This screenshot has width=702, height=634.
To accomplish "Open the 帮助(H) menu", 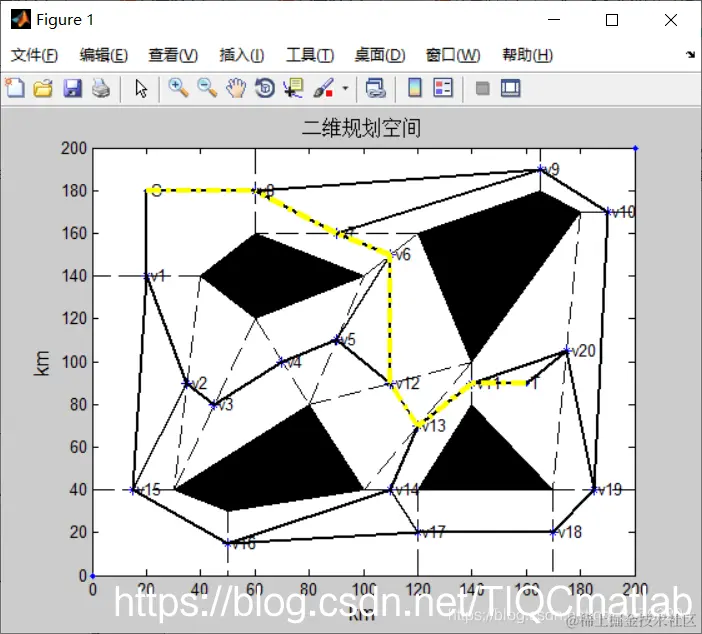I will 527,55.
